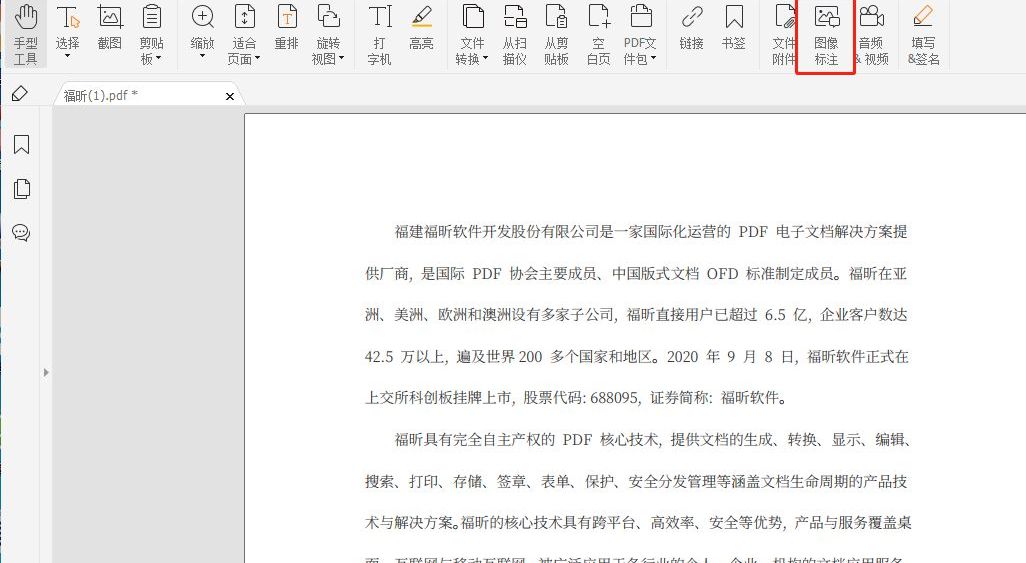
Task: Create PDF from clipboard (从剪贴板)
Action: [x=556, y=34]
